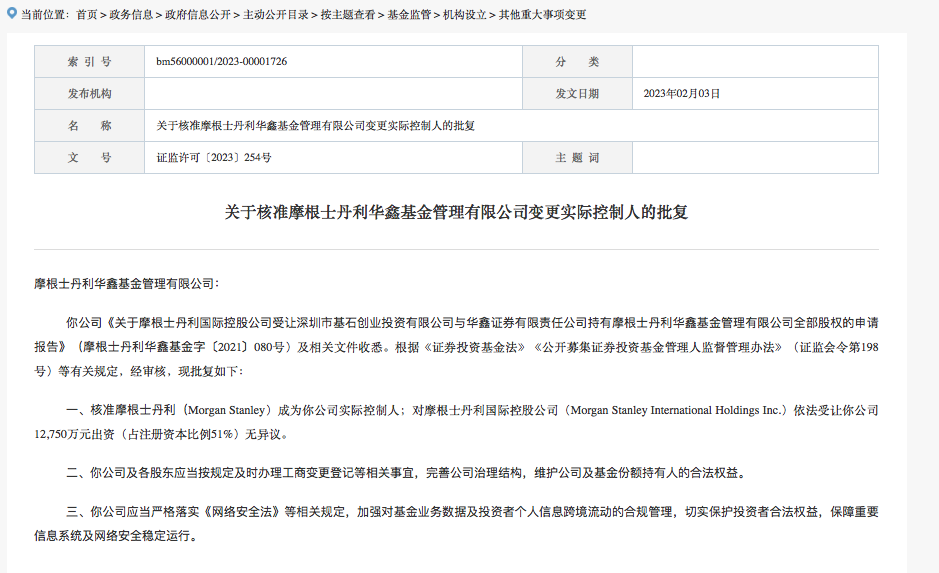
Task: Select the date 2023年02月03日
Action: click(681, 93)
